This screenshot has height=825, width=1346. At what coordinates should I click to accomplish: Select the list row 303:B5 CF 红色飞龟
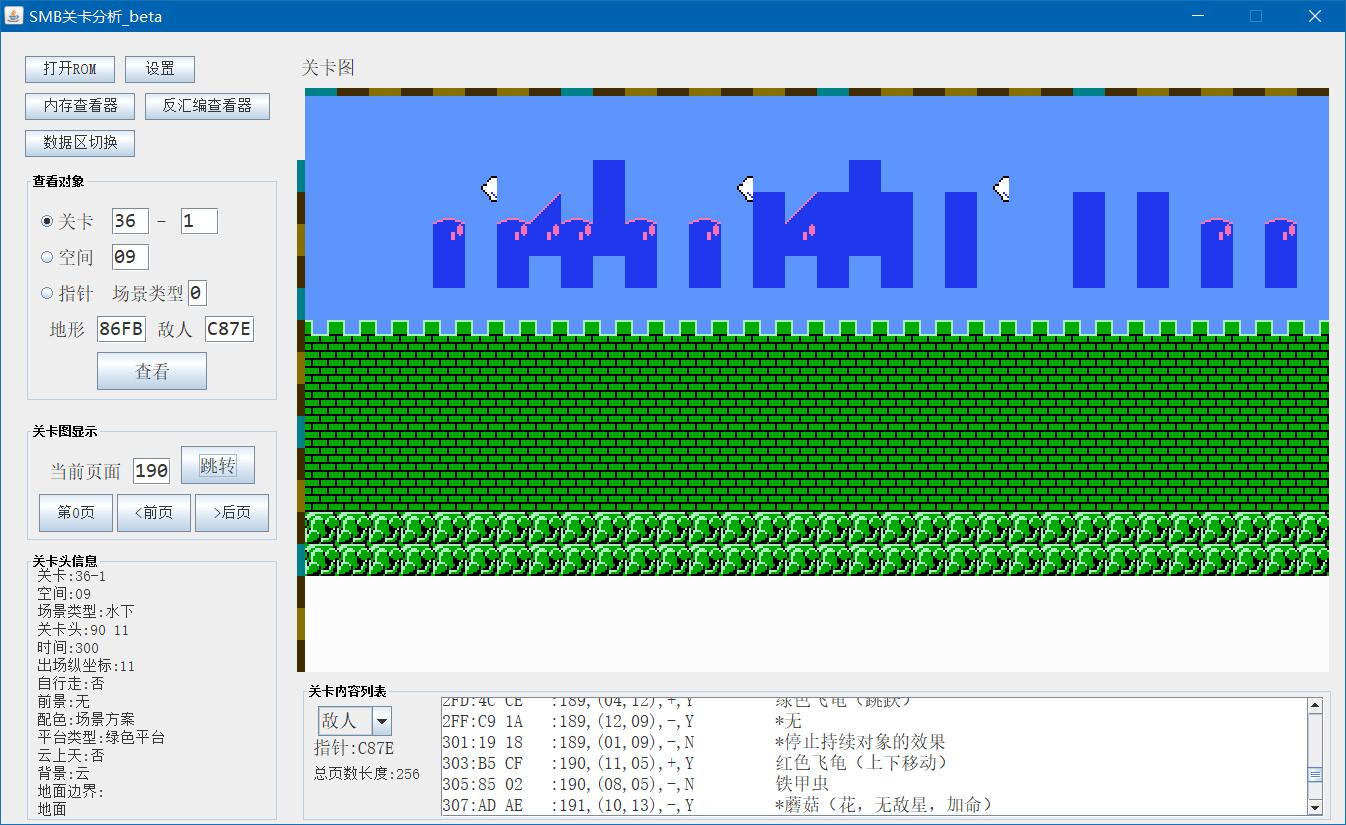point(874,763)
